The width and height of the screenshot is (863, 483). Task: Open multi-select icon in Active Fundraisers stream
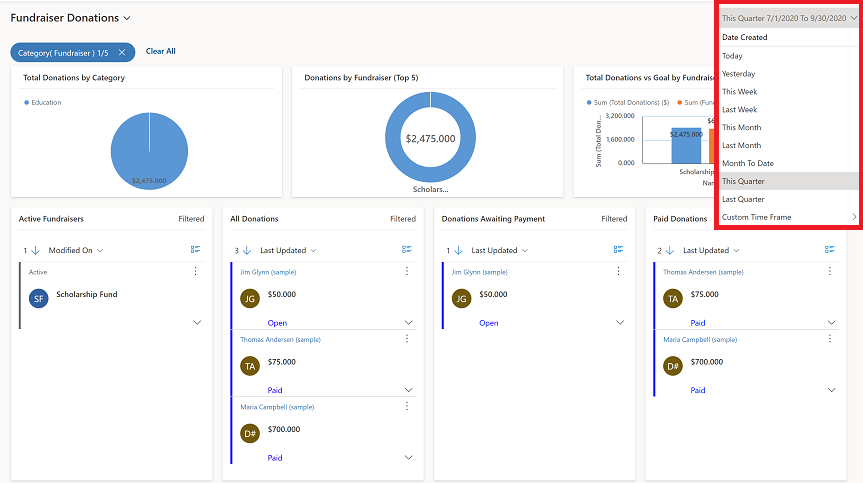click(x=196, y=250)
